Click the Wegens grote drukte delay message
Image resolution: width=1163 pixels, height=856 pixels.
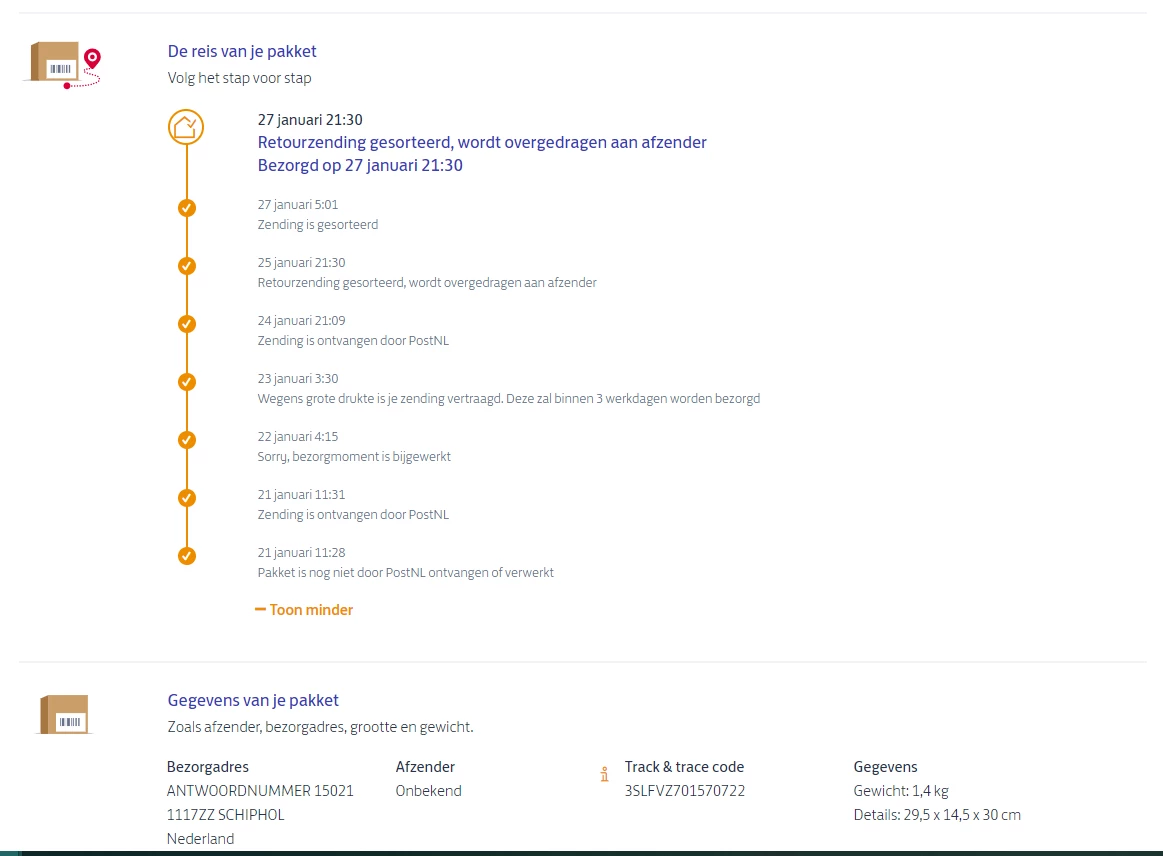click(509, 399)
